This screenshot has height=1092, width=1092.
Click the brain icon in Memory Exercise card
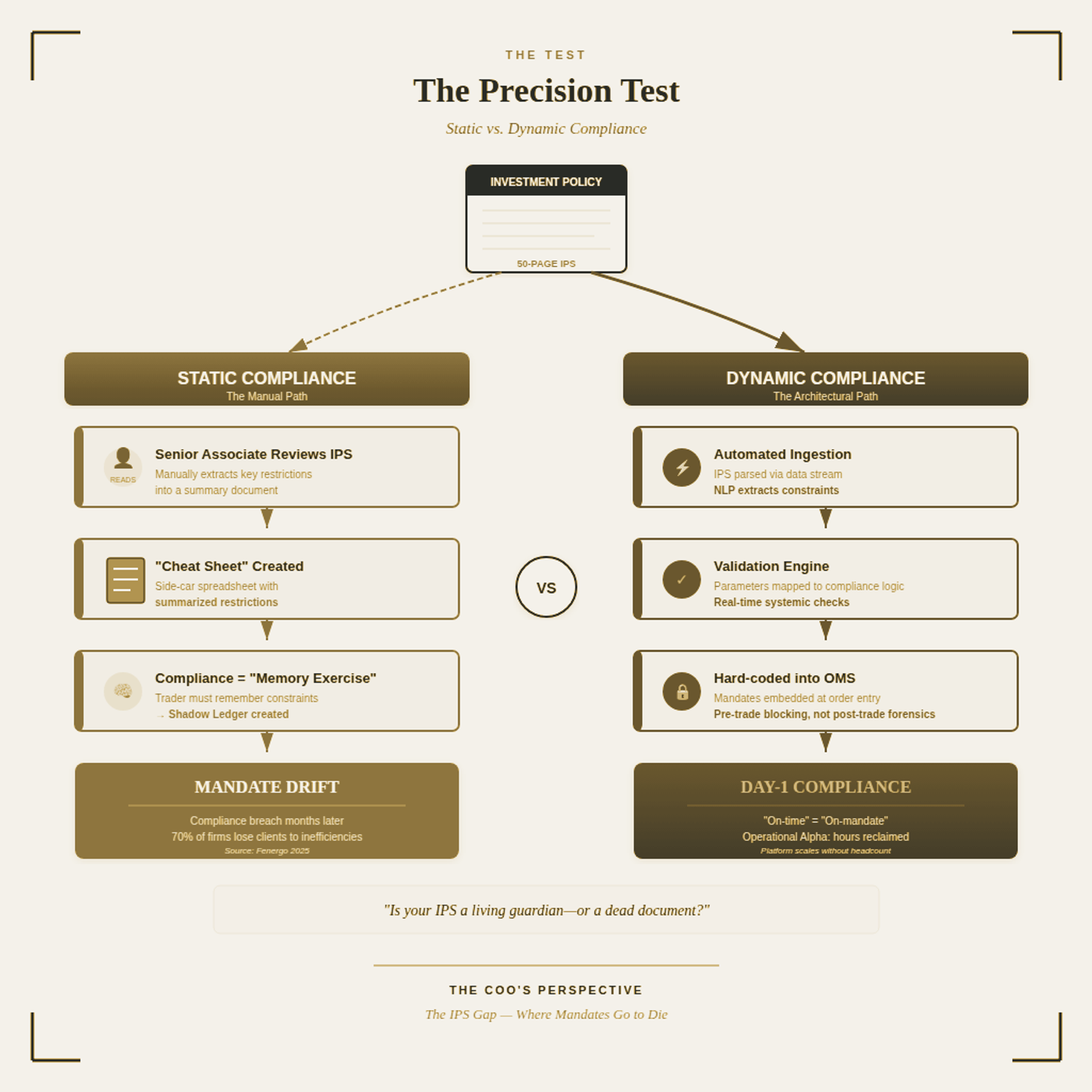click(123, 691)
